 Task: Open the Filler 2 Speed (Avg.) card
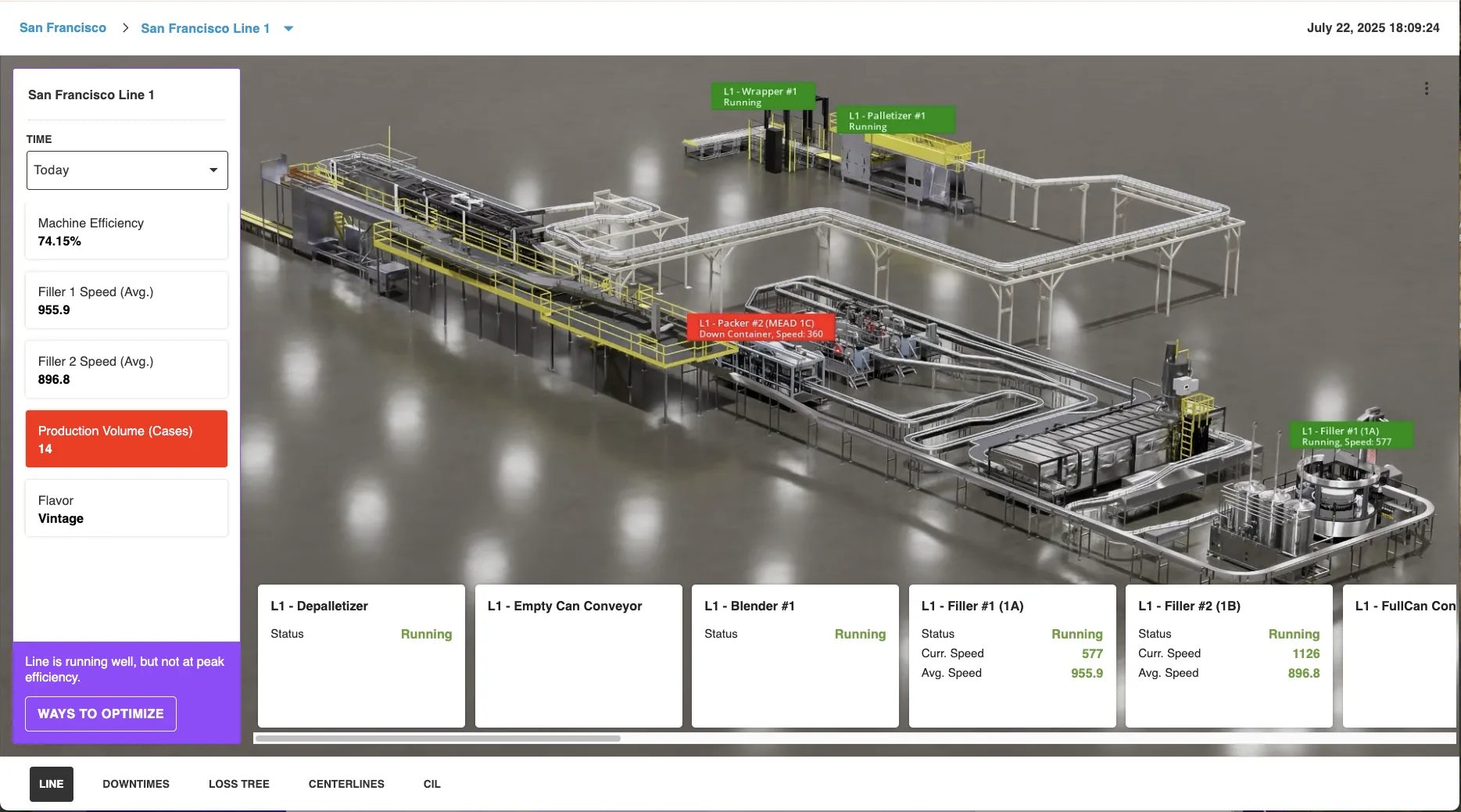[x=127, y=370]
